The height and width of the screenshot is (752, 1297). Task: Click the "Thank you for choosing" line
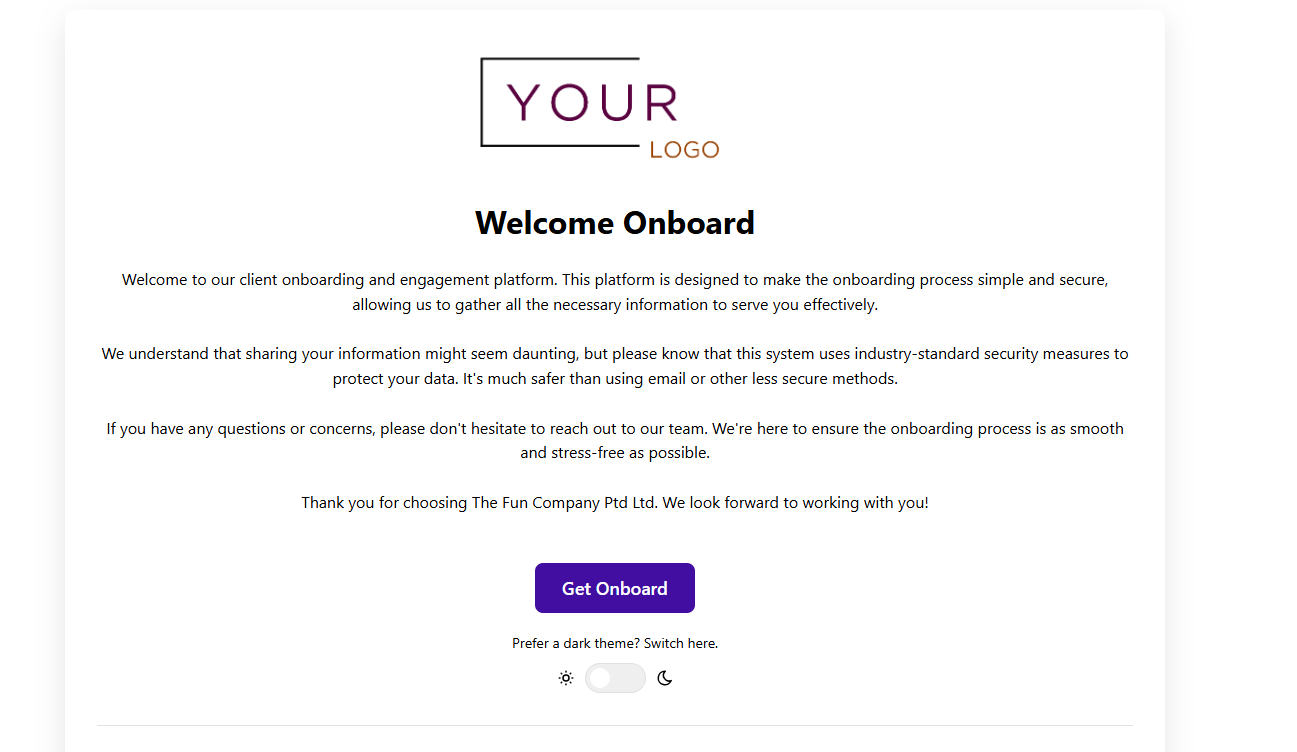click(x=615, y=502)
